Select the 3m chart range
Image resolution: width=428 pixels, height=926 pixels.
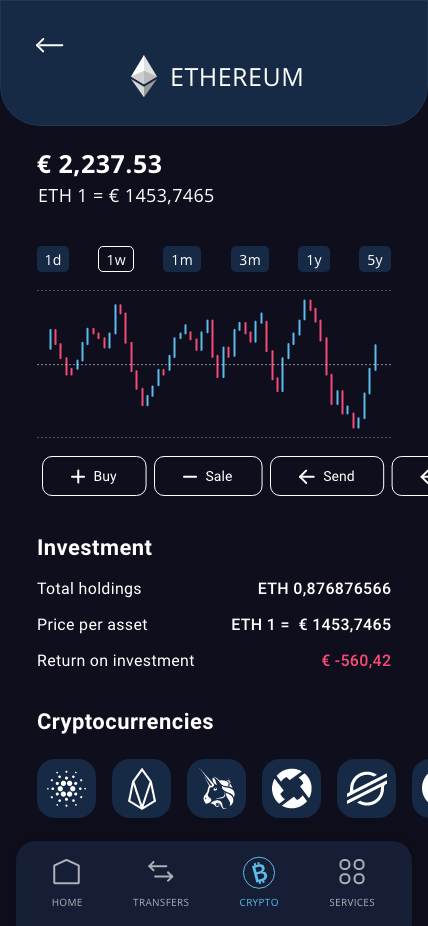(x=250, y=259)
